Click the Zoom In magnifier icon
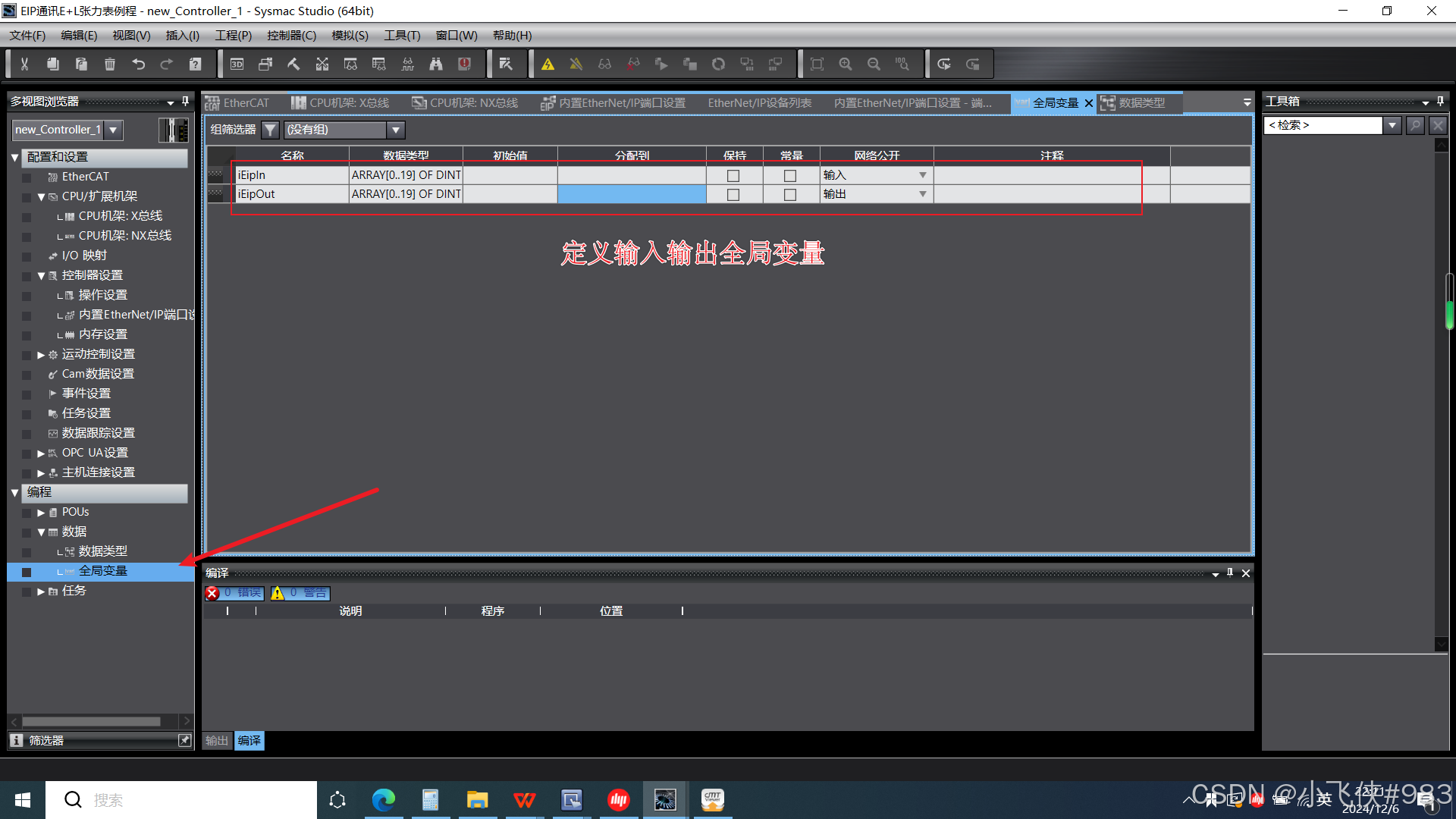Screen dimensions: 1456x819 point(846,64)
